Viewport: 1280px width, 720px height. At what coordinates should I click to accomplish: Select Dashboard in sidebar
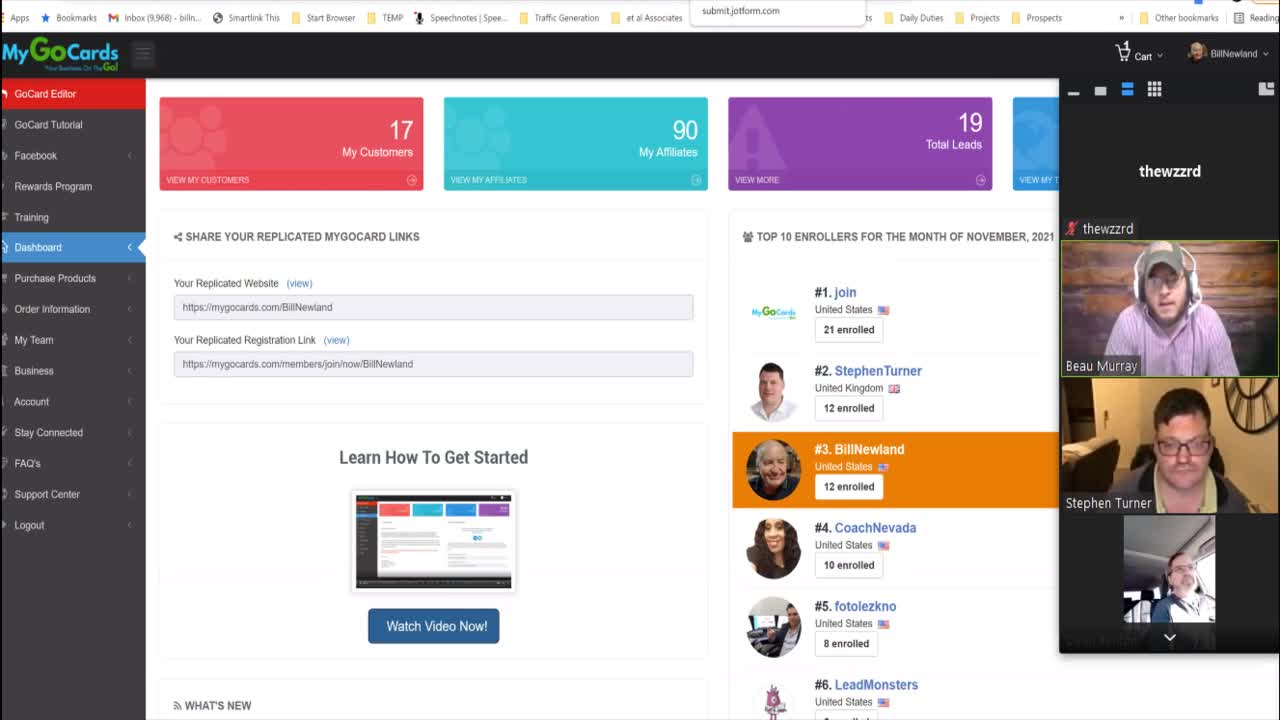coord(72,247)
